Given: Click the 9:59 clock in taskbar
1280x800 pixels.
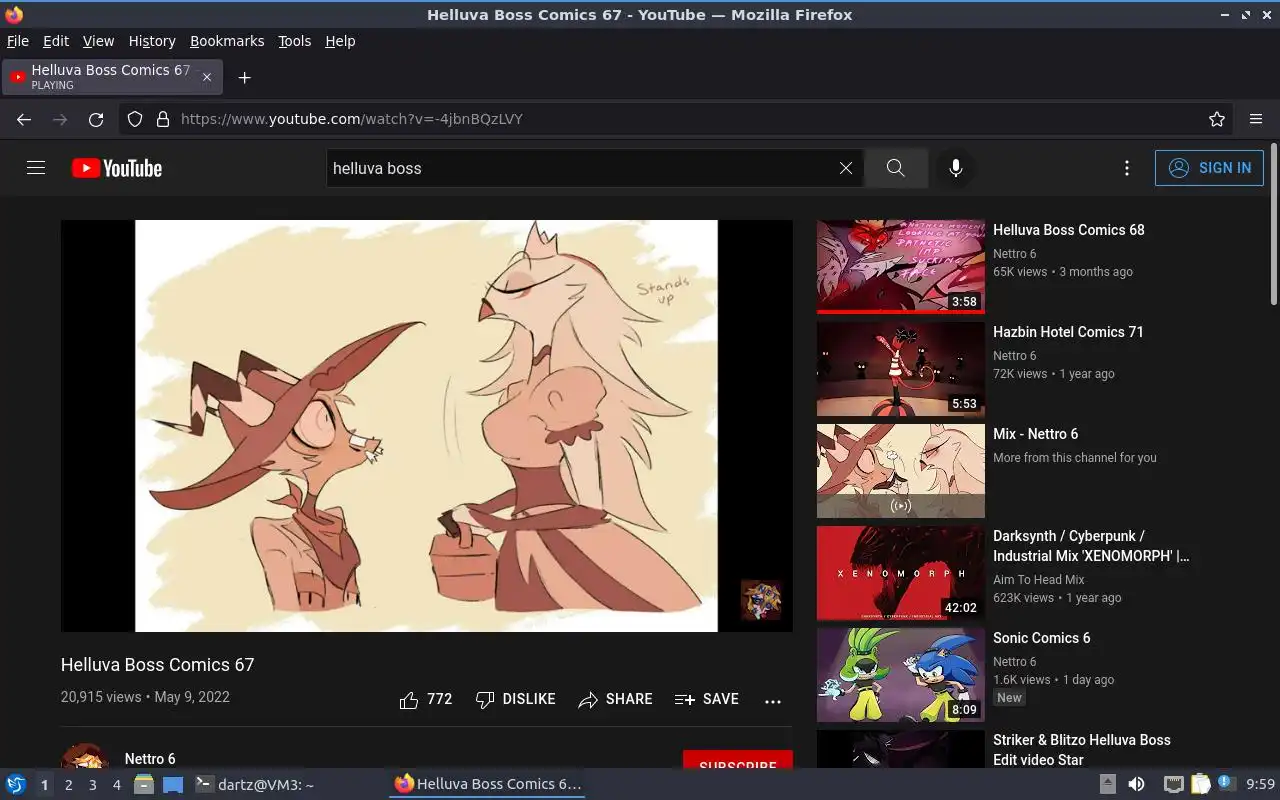Looking at the screenshot, I should pyautogui.click(x=1261, y=784).
